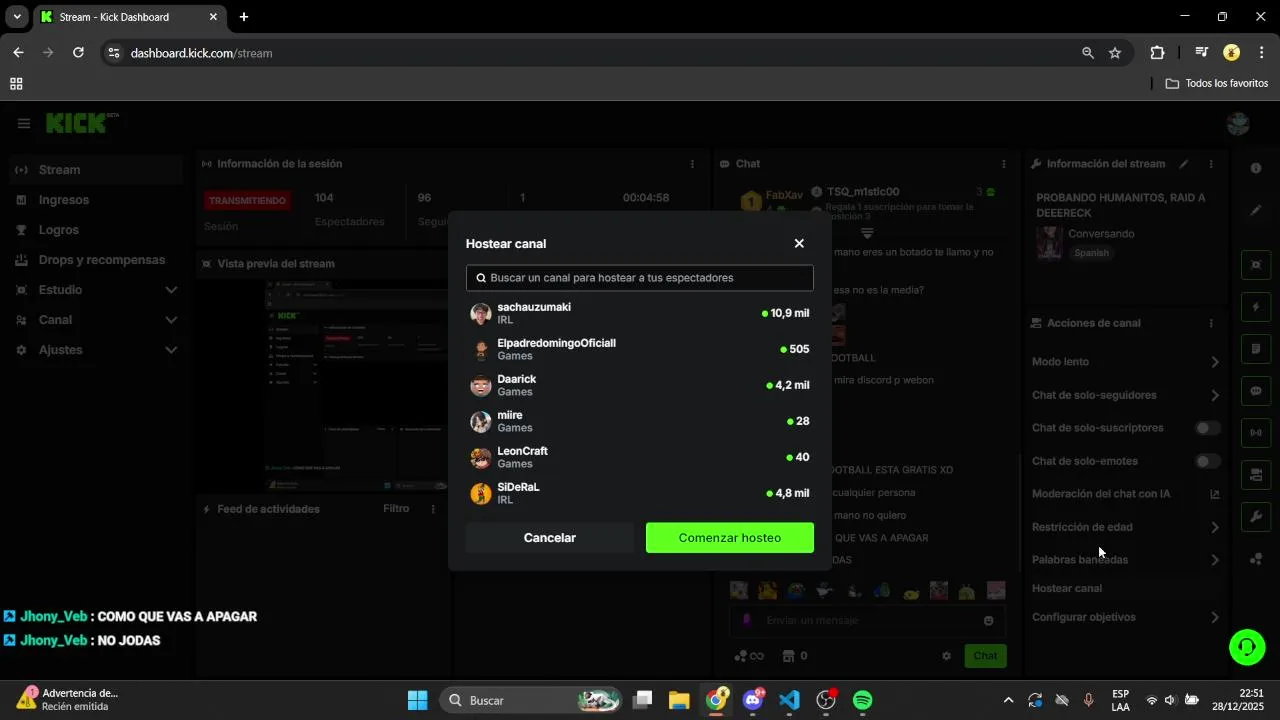The image size is (1280, 720).
Task: Toggle Chat de solo-suscriptores switch
Action: (1208, 428)
